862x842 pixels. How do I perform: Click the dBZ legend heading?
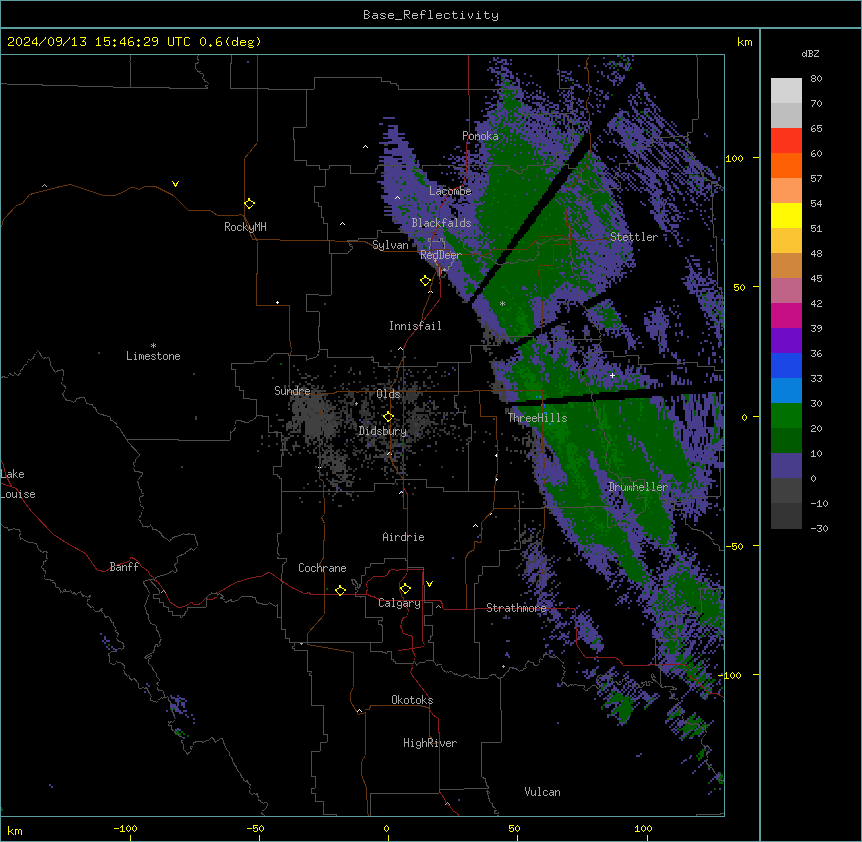coord(810,53)
